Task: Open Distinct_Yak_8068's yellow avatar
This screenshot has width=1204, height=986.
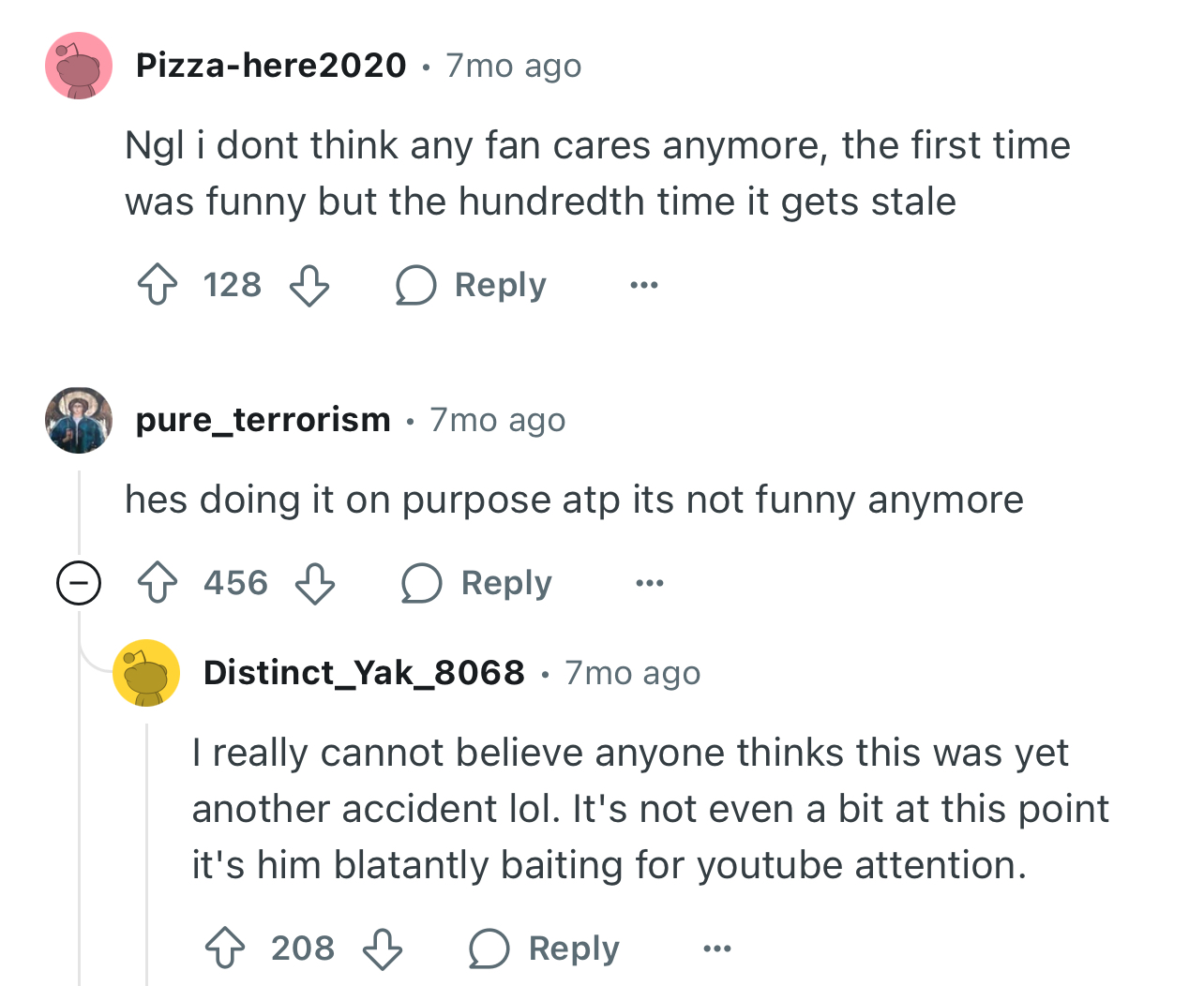Action: [146, 673]
